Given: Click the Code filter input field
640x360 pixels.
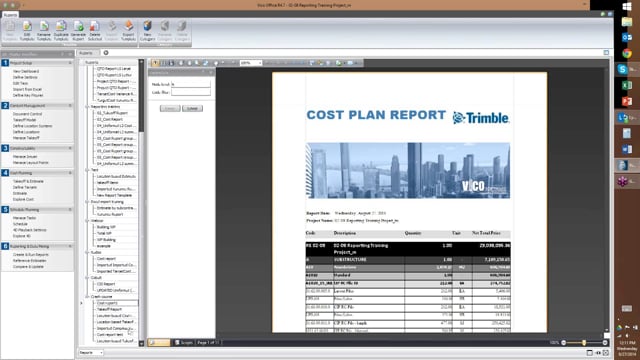Looking at the screenshot, I should pyautogui.click(x=191, y=93).
